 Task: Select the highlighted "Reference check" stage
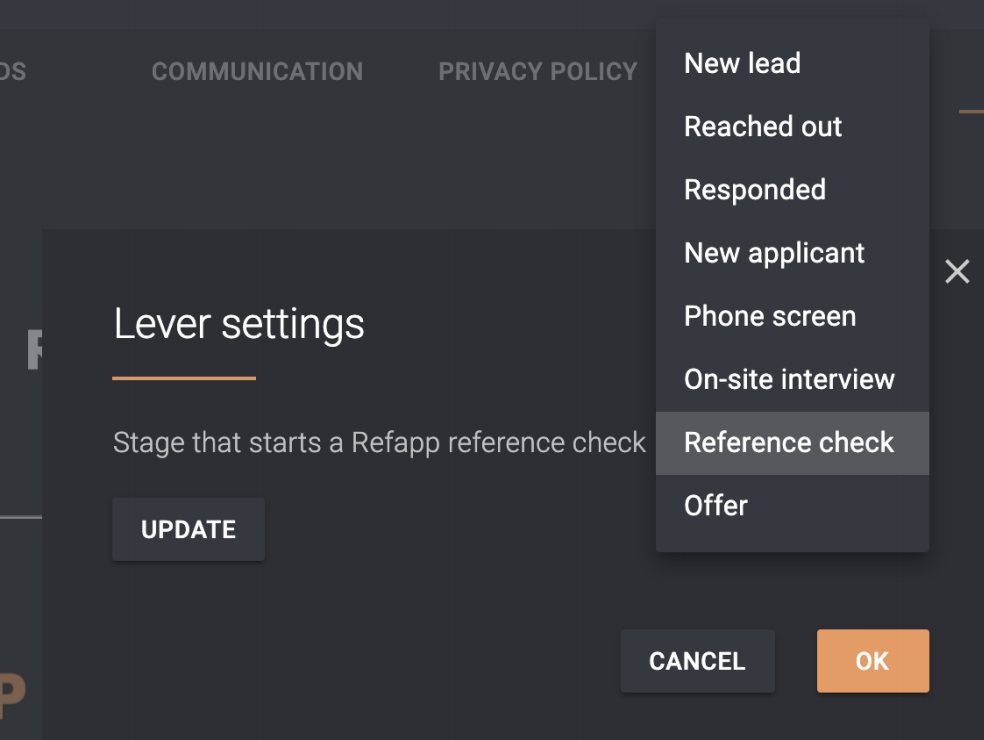(789, 443)
